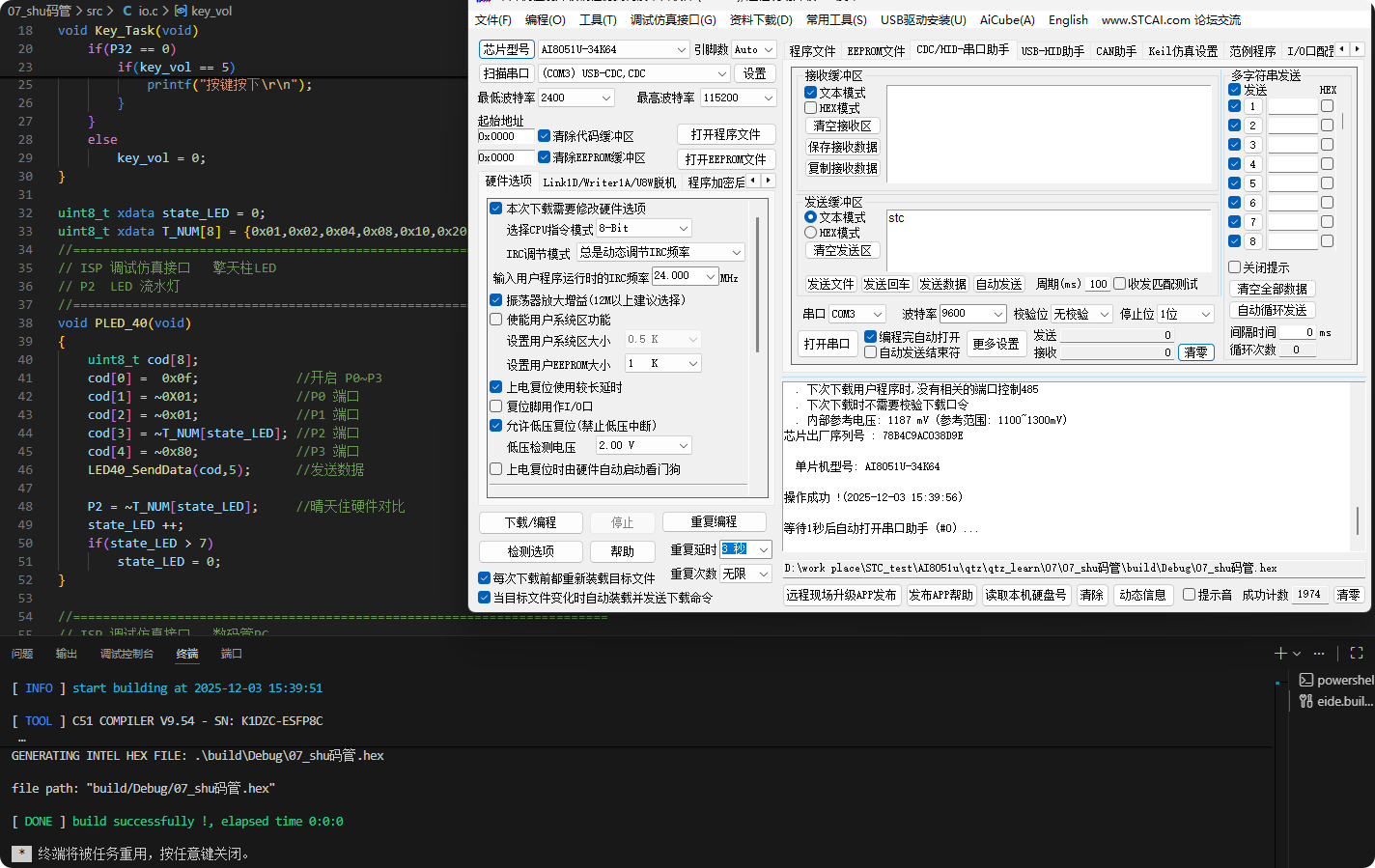Click the 下载/编程 button
1375x868 pixels.
pos(530,522)
